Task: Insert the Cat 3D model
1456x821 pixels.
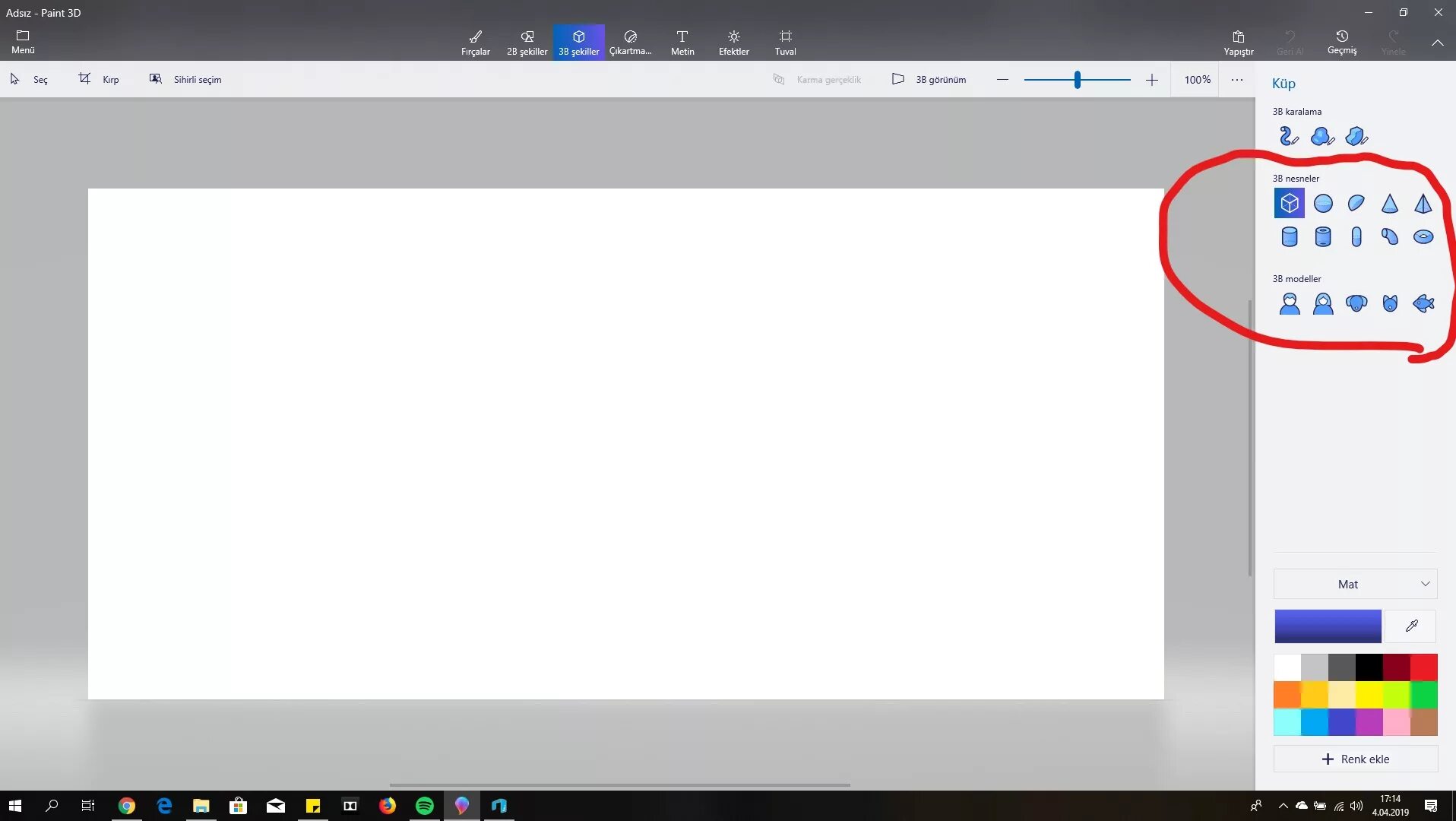Action: [1390, 303]
